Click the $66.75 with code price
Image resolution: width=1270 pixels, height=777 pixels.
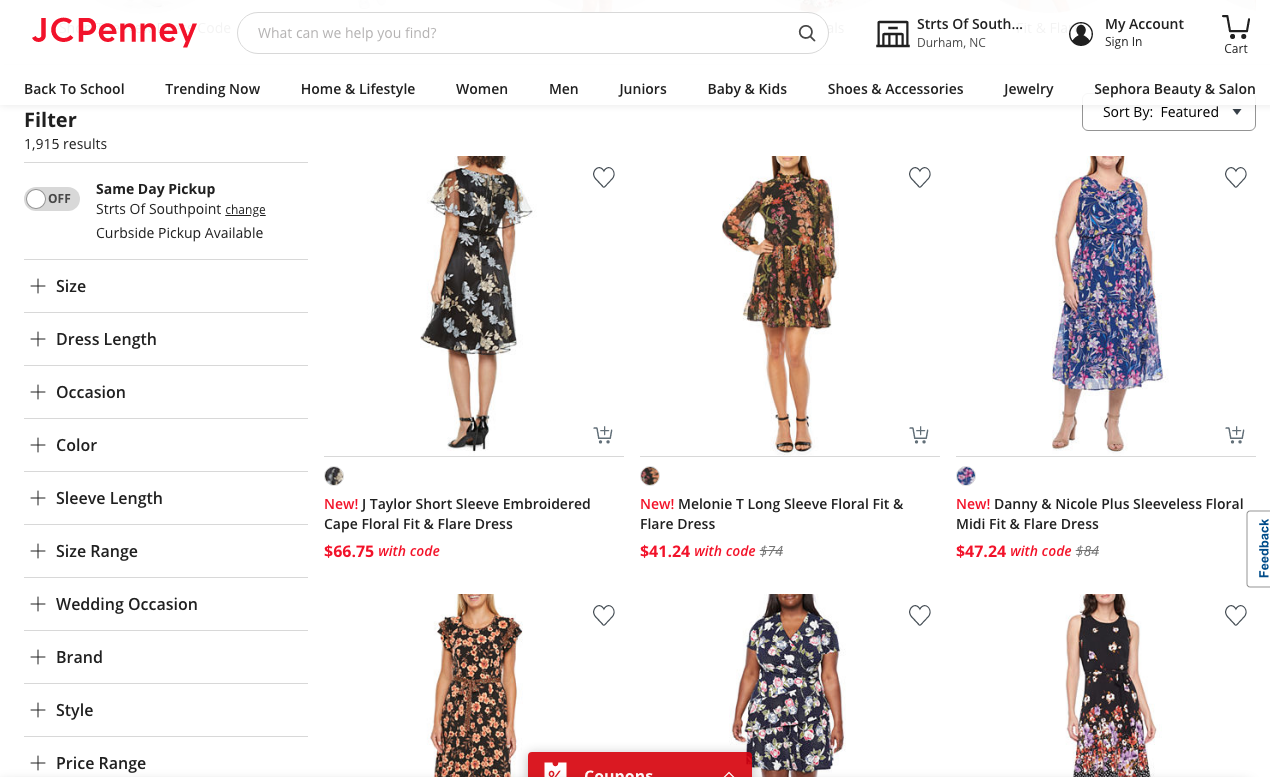tap(382, 551)
